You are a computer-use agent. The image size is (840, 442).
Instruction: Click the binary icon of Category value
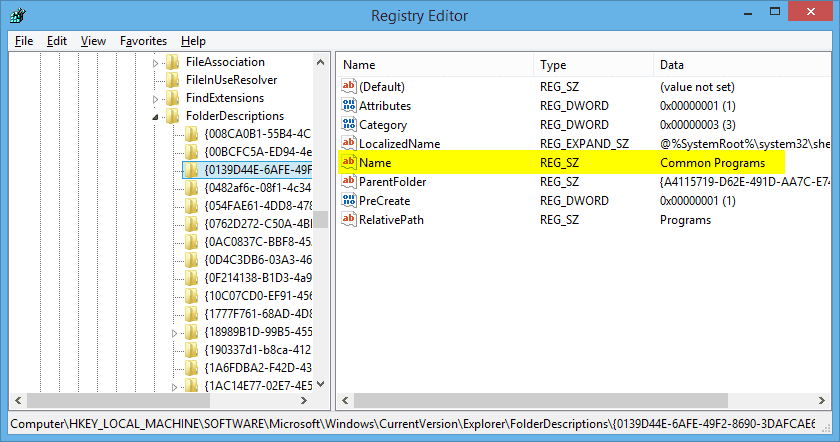349,124
